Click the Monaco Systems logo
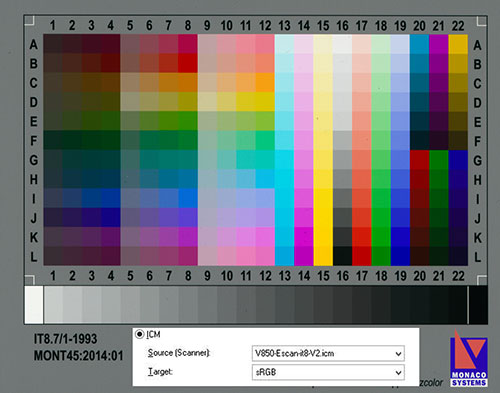 (x=469, y=359)
